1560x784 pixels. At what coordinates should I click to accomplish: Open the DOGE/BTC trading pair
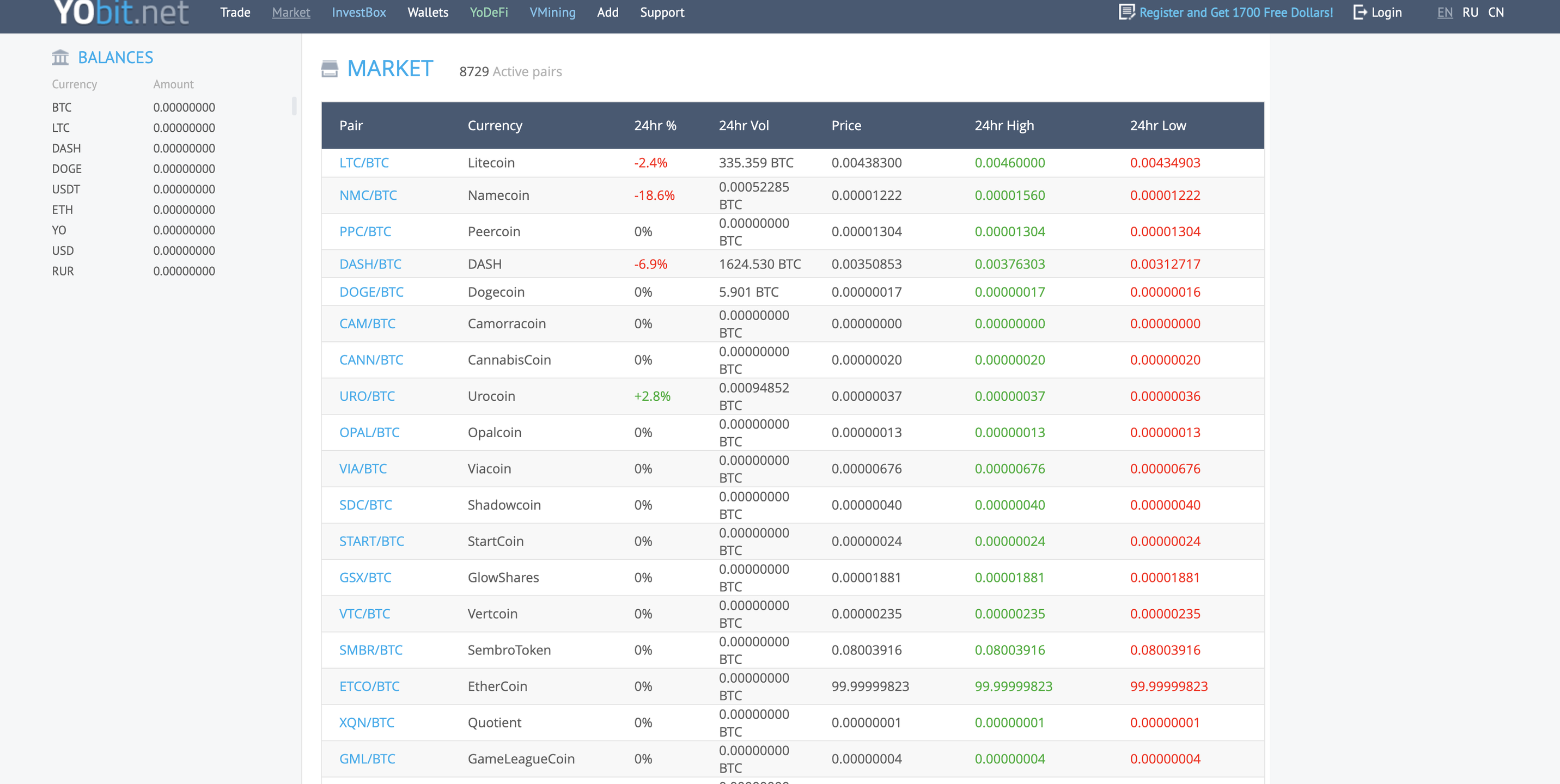[371, 291]
